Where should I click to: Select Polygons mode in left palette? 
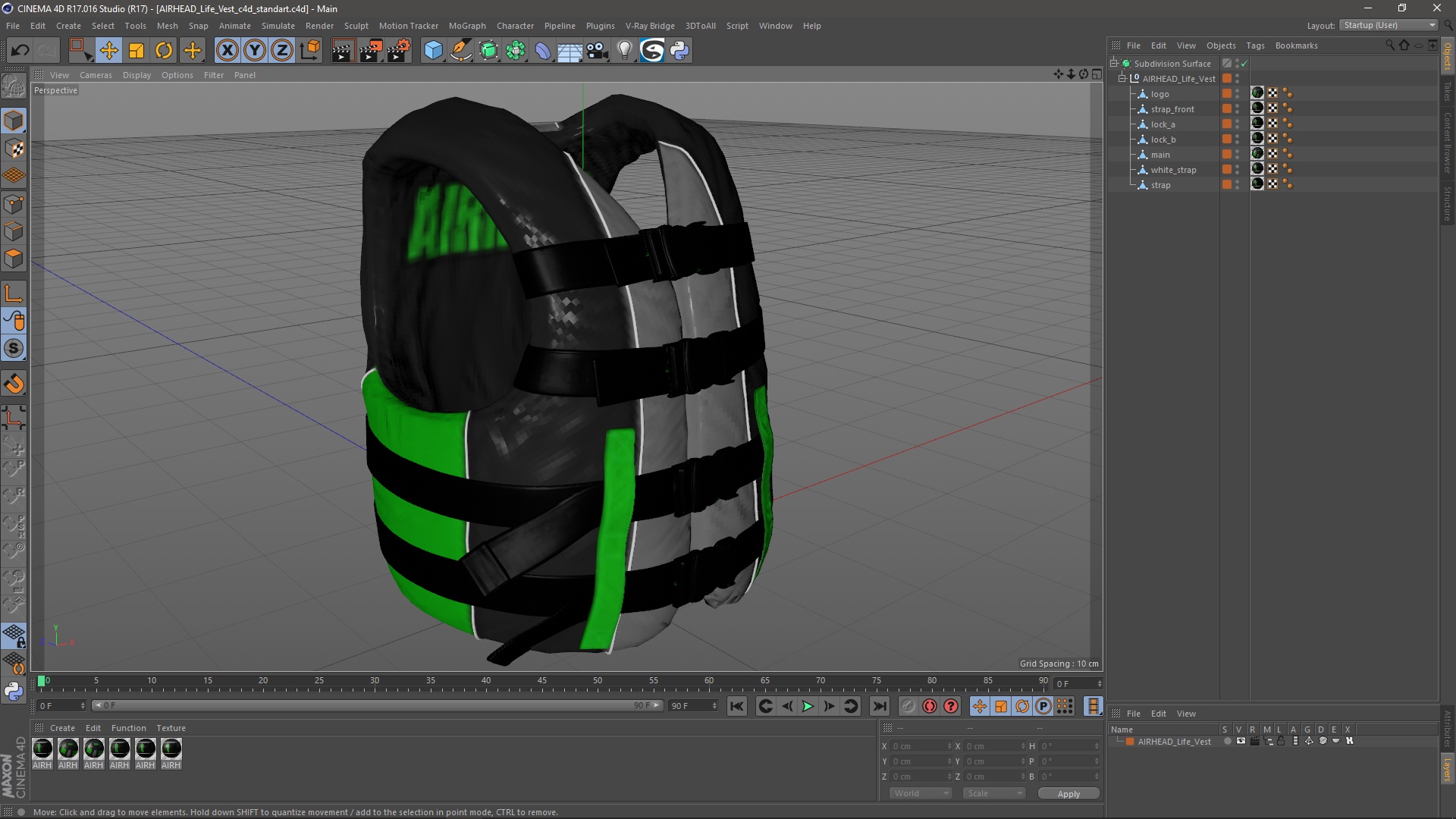click(14, 259)
